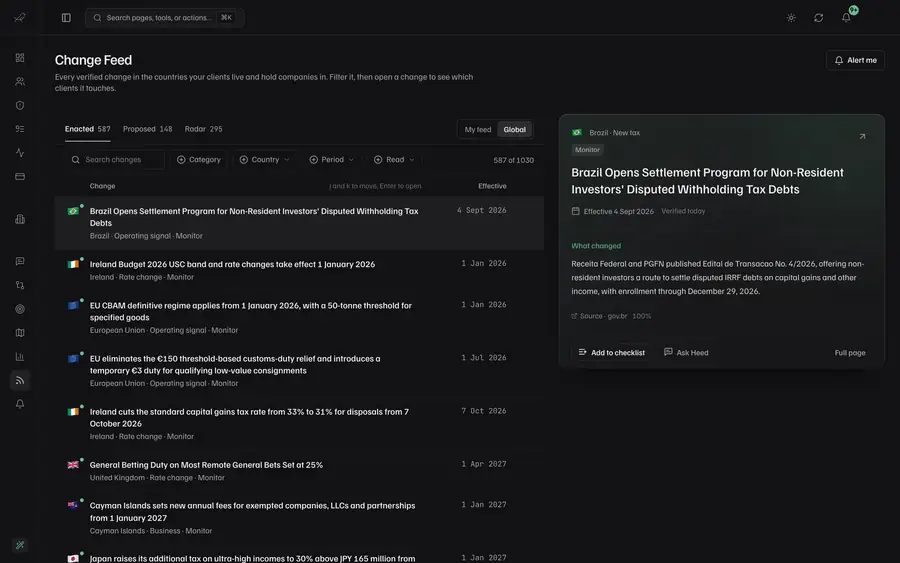
Task: Open Japan additional tax on incomes row
Action: coord(299,556)
